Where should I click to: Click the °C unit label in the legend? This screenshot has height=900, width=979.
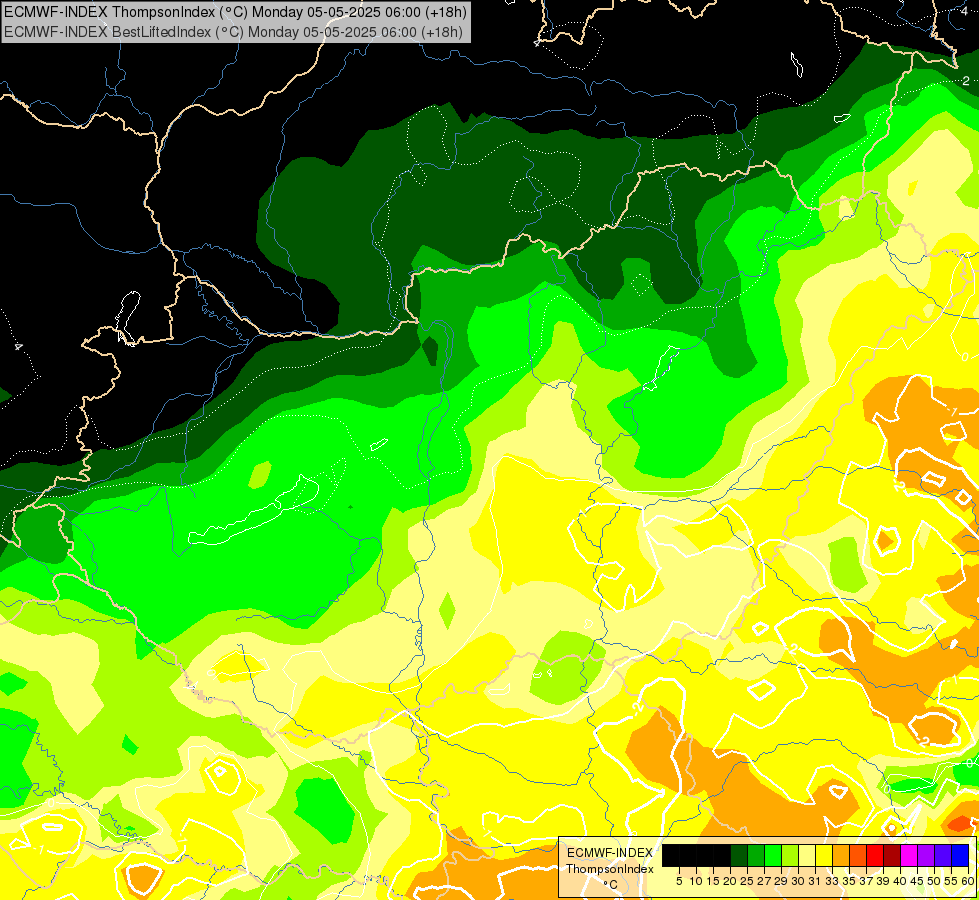tap(611, 885)
